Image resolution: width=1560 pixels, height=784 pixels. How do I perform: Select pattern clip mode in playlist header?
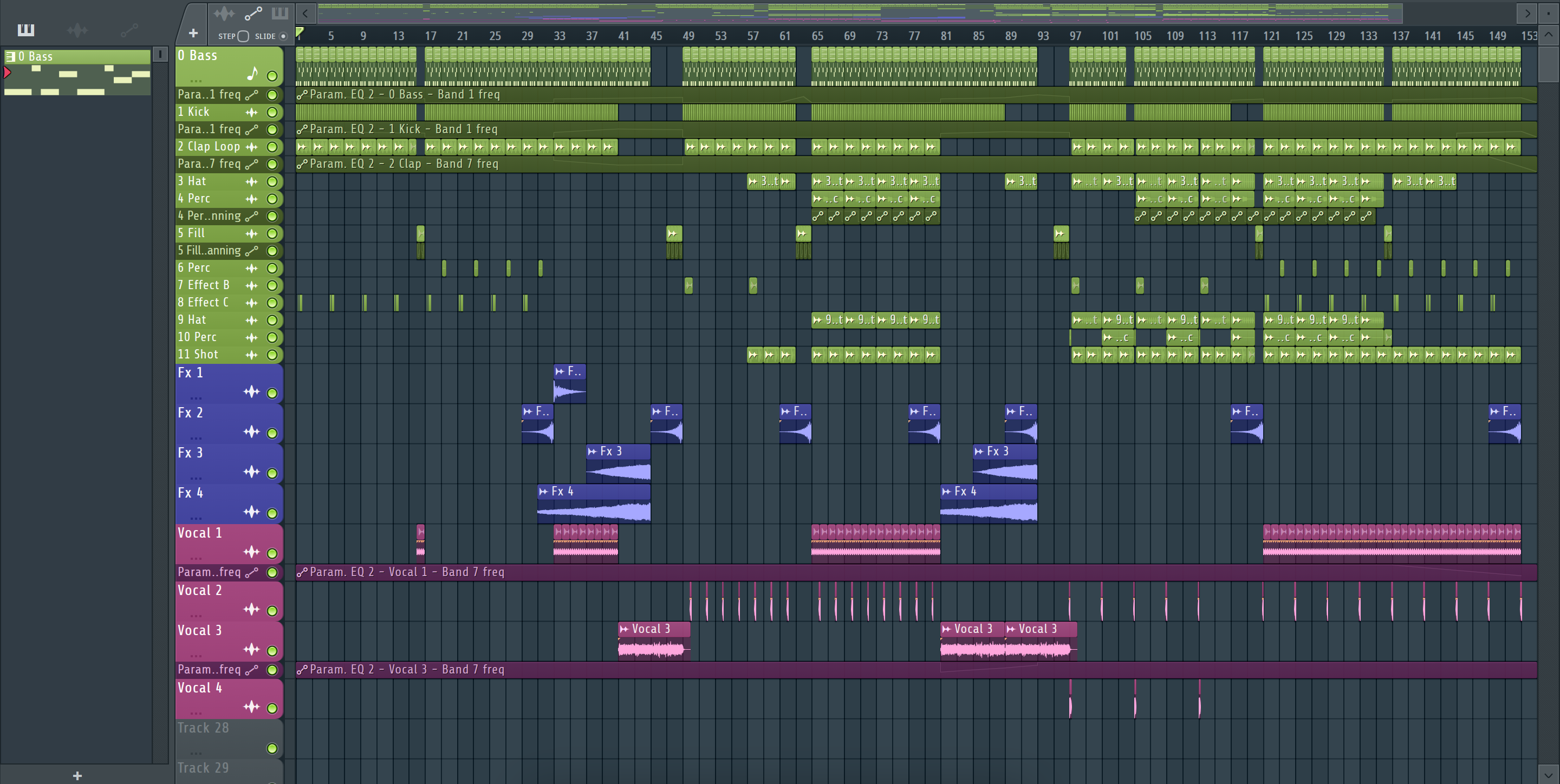click(280, 12)
